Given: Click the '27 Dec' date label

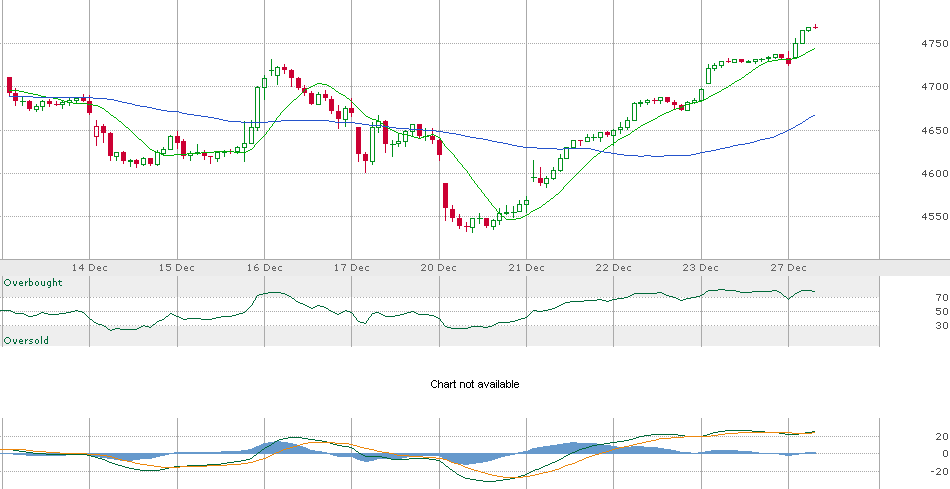Looking at the screenshot, I should click(789, 267).
